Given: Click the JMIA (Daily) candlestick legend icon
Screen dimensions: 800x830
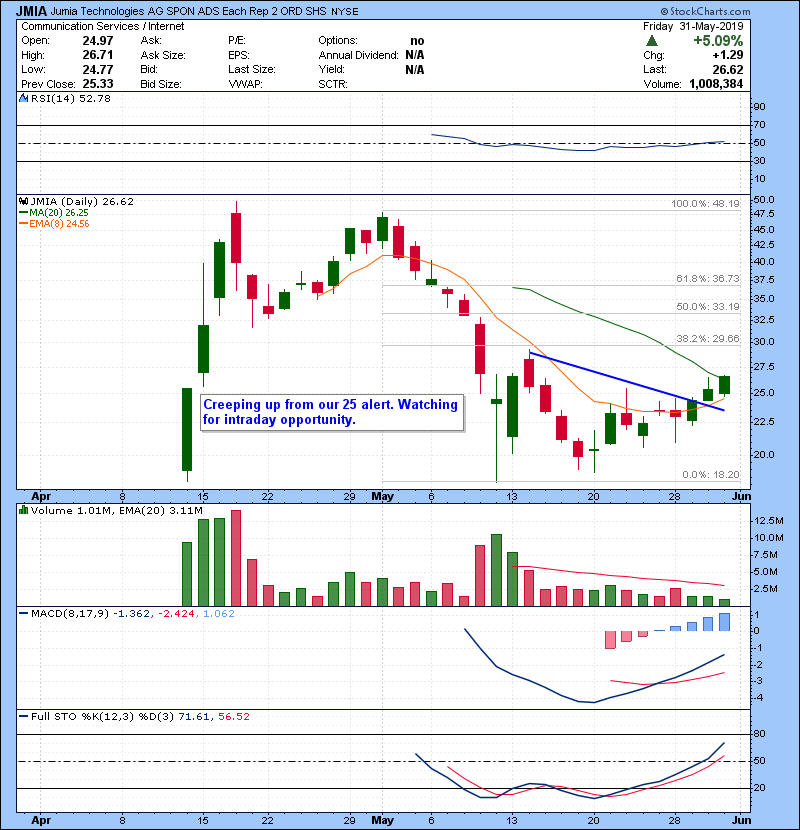Looking at the screenshot, I should [x=23, y=201].
